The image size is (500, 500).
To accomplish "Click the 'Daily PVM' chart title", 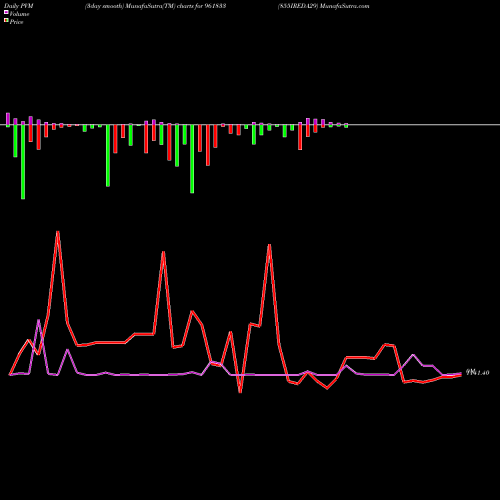I will pyautogui.click(x=19, y=6).
